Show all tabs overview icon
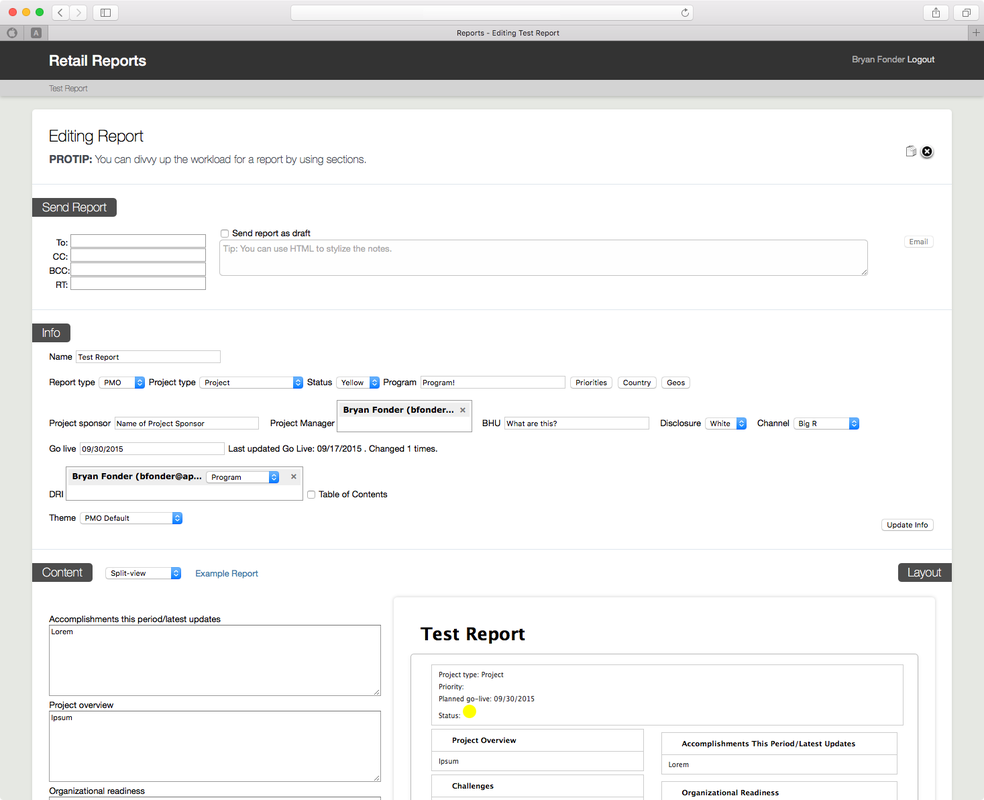 [x=966, y=13]
